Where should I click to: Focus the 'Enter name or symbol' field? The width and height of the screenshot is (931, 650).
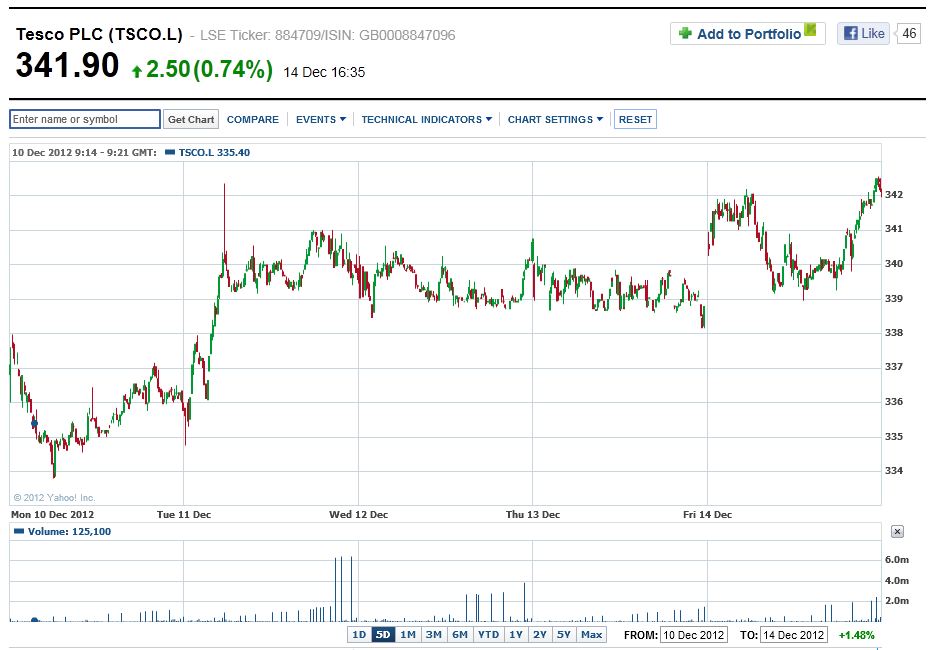(85, 119)
